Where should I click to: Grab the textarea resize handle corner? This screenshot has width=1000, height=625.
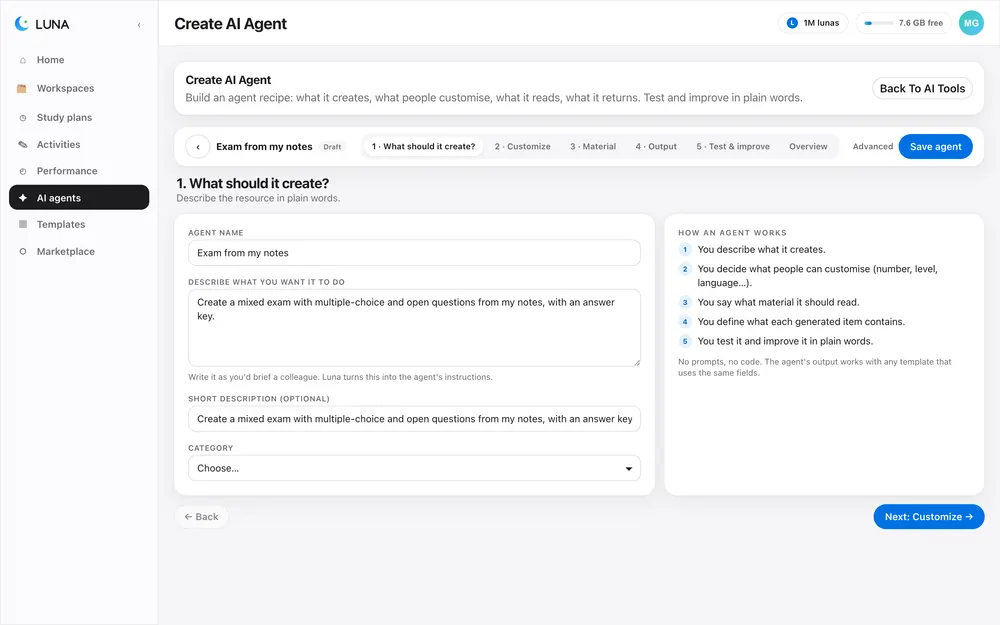636,362
